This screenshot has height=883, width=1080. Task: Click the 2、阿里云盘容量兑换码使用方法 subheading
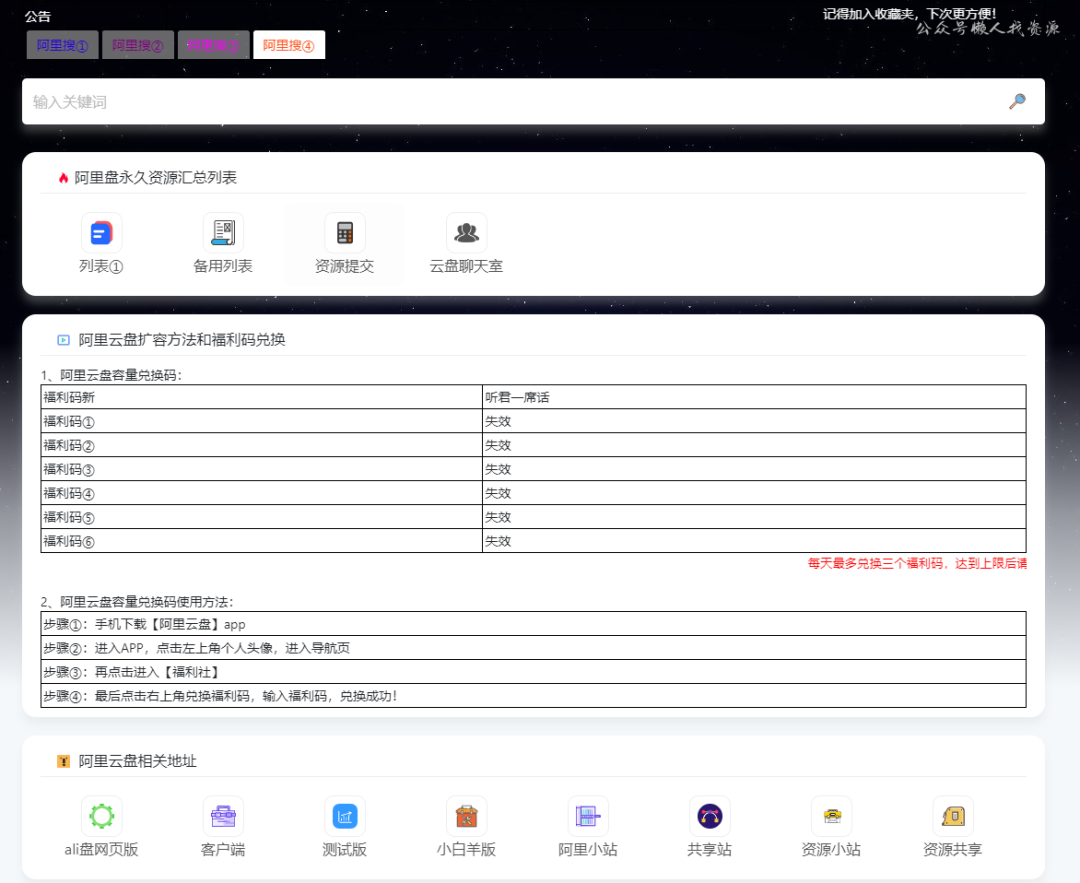(138, 602)
